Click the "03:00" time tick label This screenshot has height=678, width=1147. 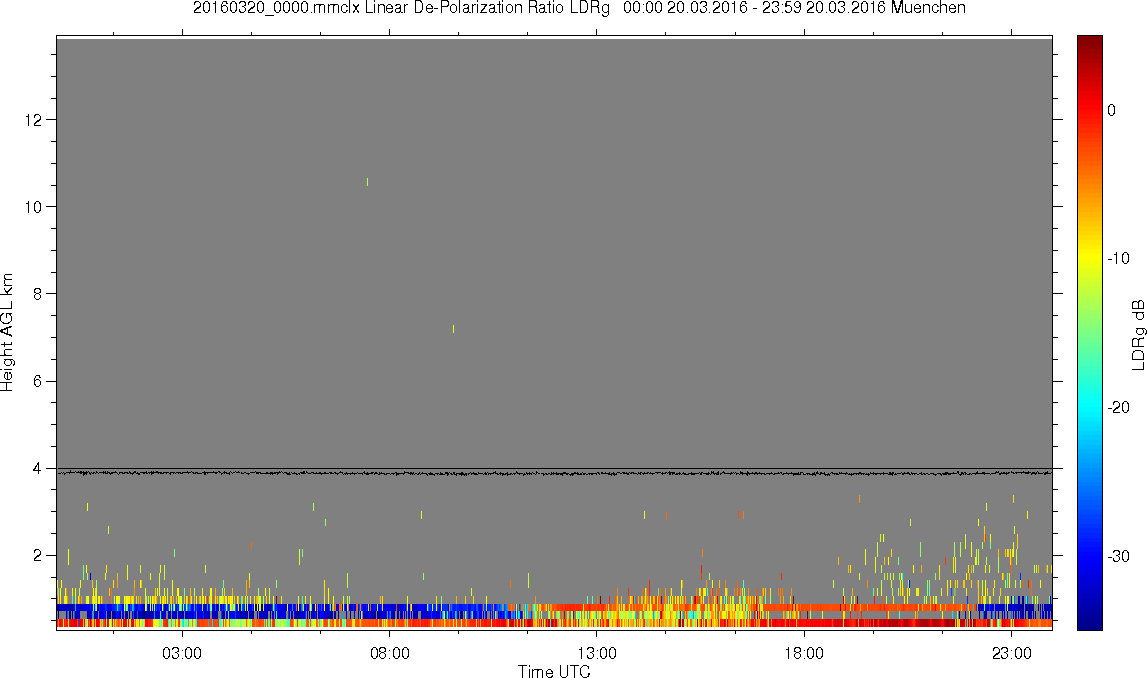[x=181, y=653]
